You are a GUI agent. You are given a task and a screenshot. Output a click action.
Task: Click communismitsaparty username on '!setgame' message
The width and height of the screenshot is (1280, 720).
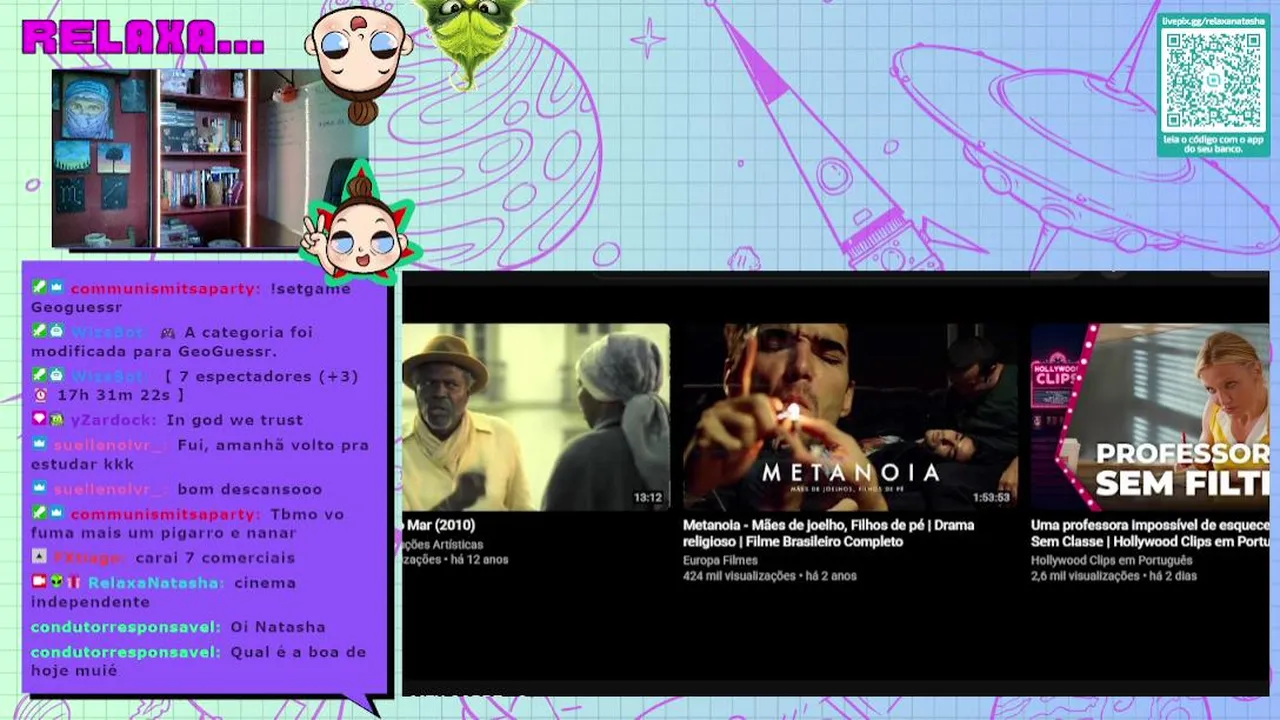165,289
